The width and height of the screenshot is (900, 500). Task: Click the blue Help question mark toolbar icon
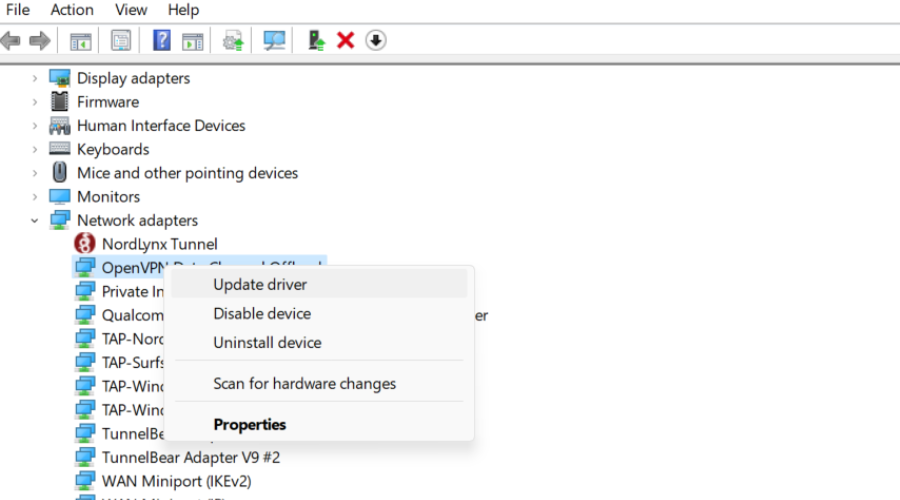click(x=162, y=40)
